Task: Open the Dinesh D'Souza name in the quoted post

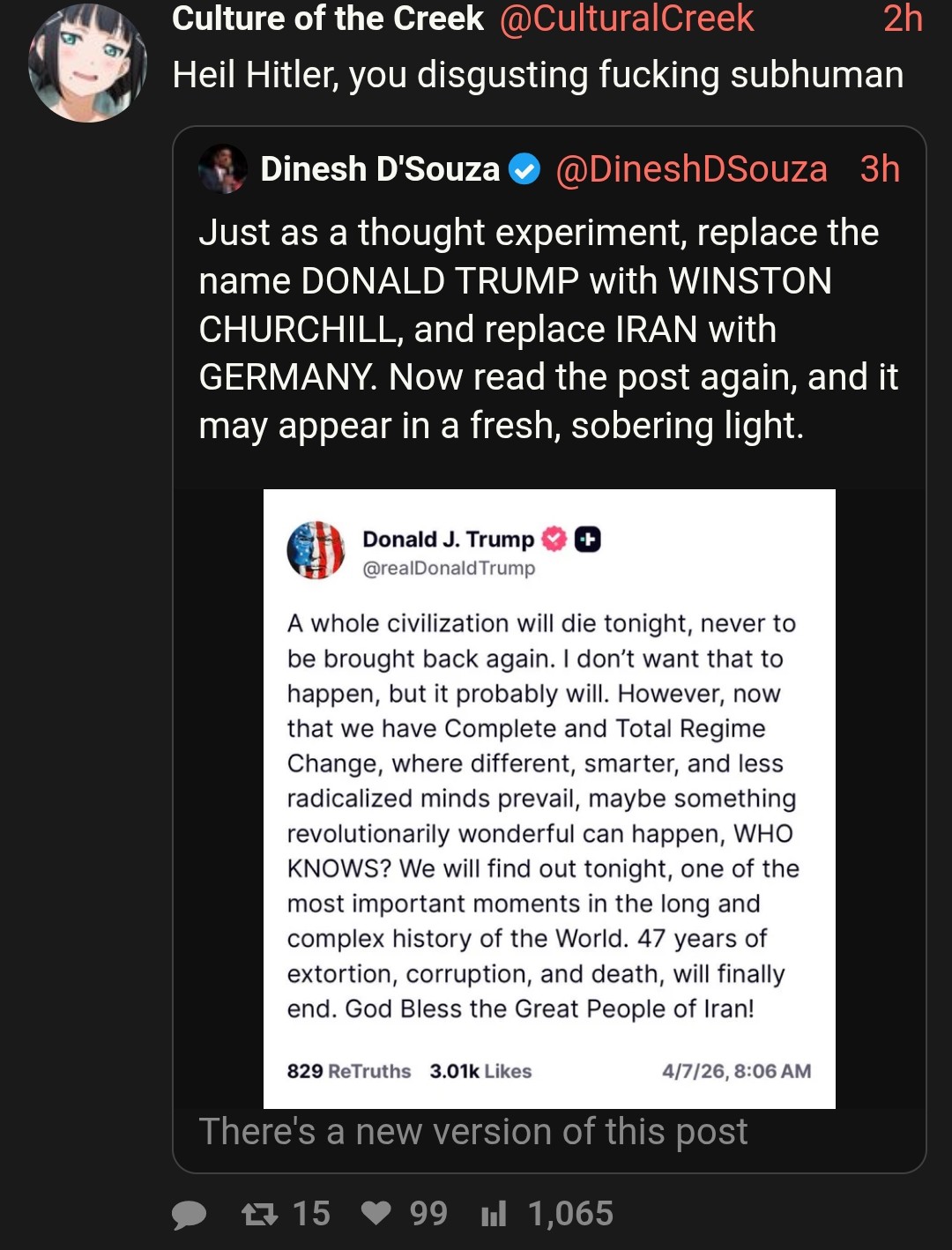Action: 380,168
